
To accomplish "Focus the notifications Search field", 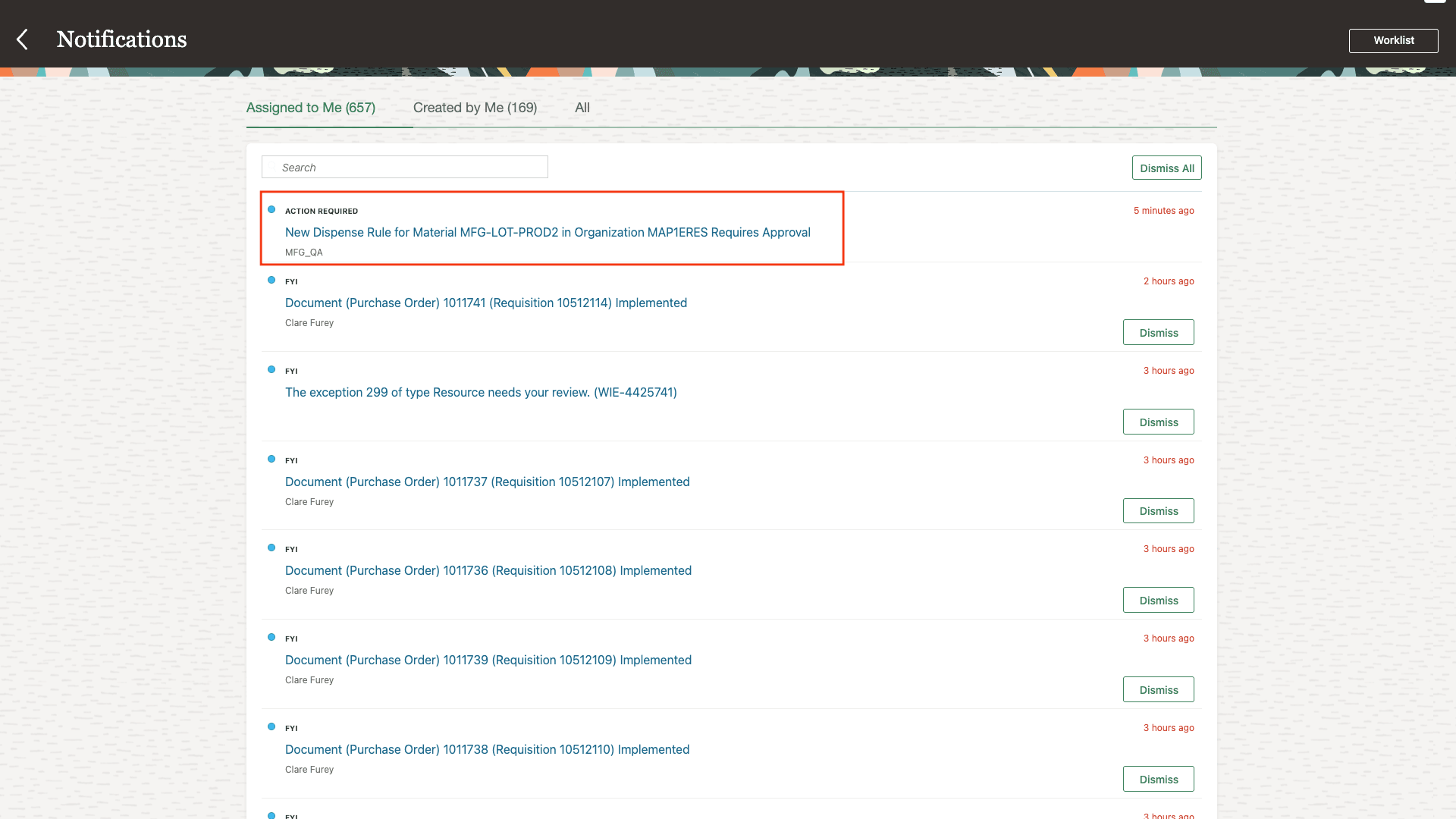I will (405, 167).
